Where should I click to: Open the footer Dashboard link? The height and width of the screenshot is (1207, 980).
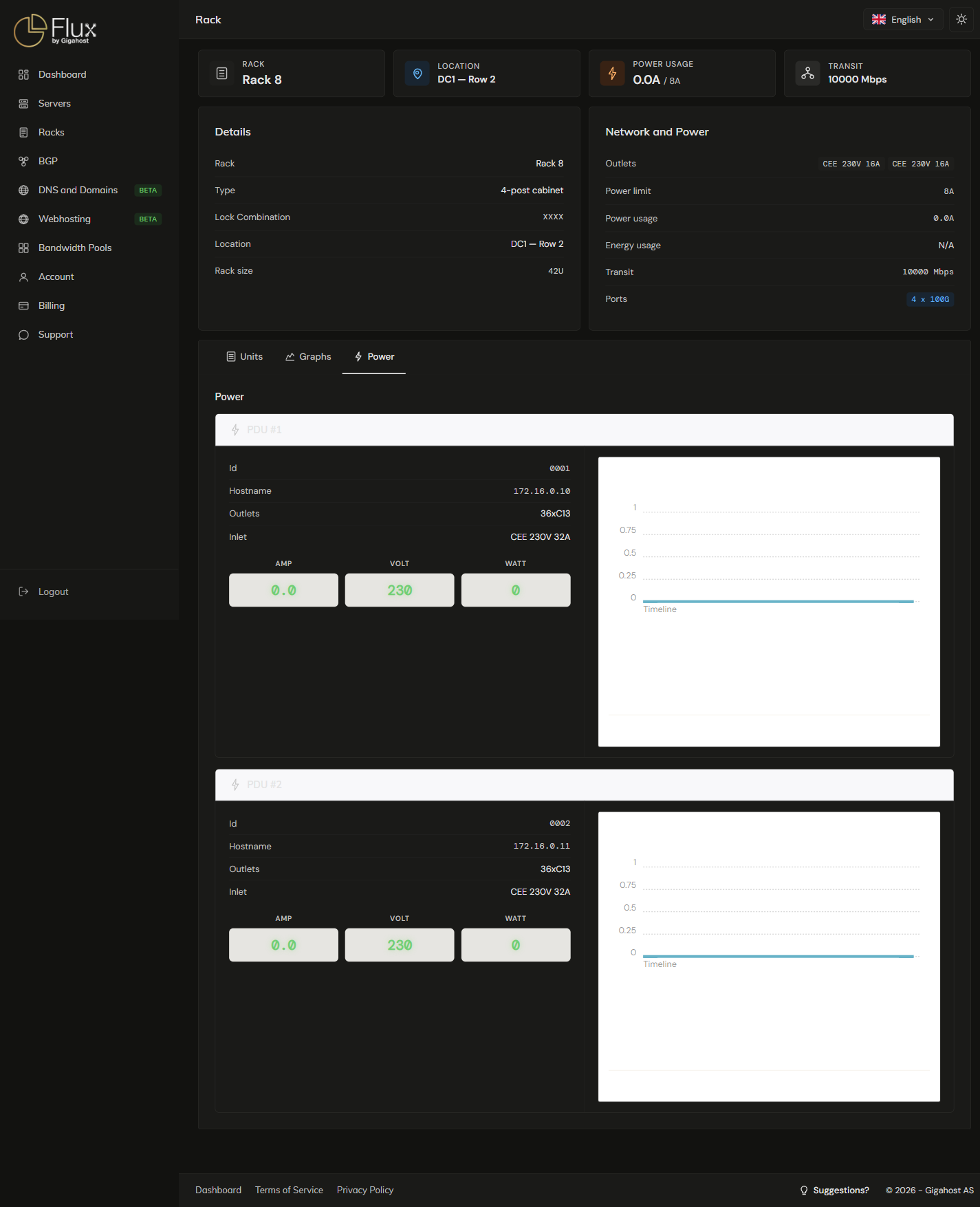click(218, 1190)
